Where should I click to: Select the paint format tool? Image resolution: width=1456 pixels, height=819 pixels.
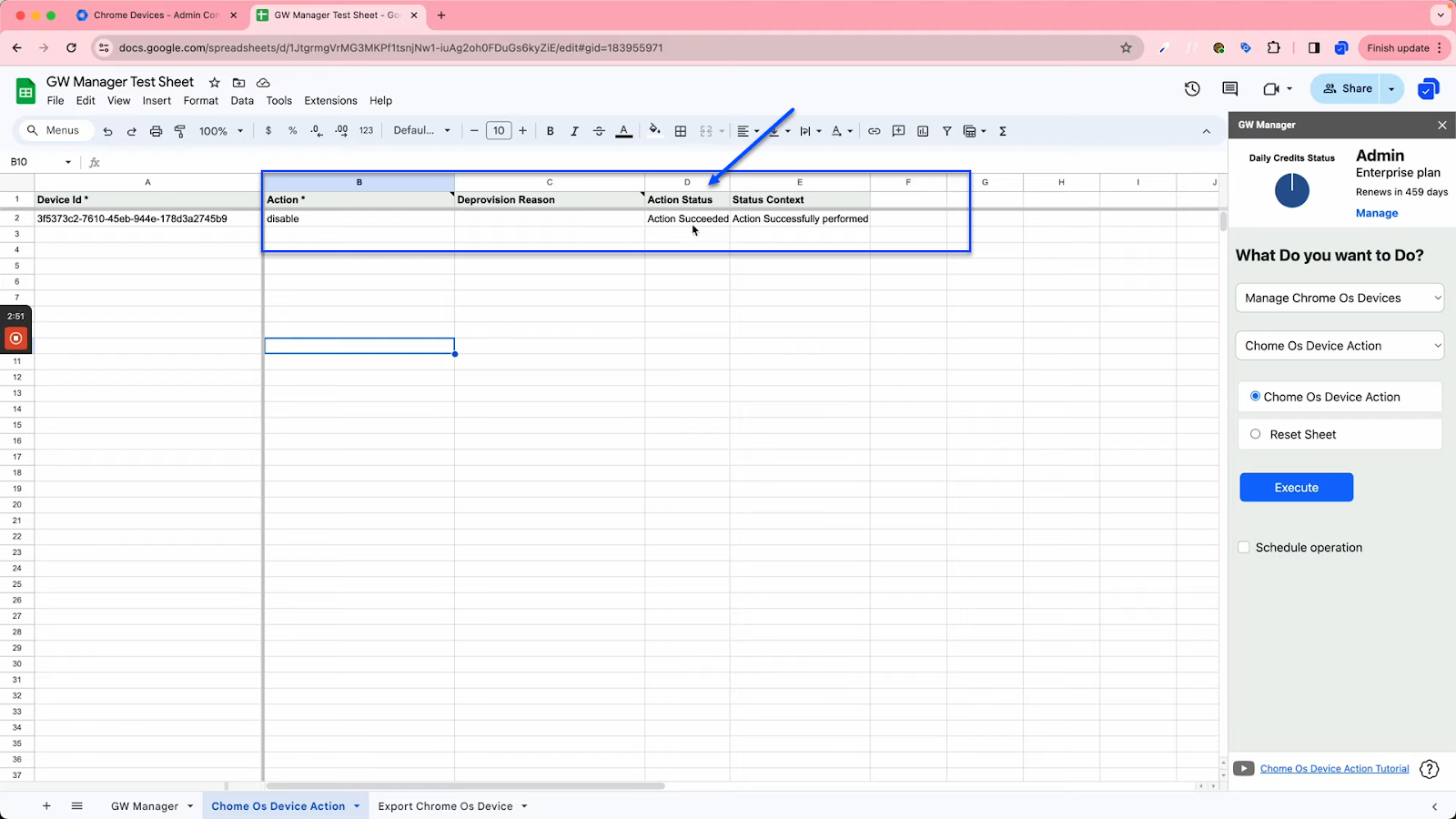click(x=180, y=131)
